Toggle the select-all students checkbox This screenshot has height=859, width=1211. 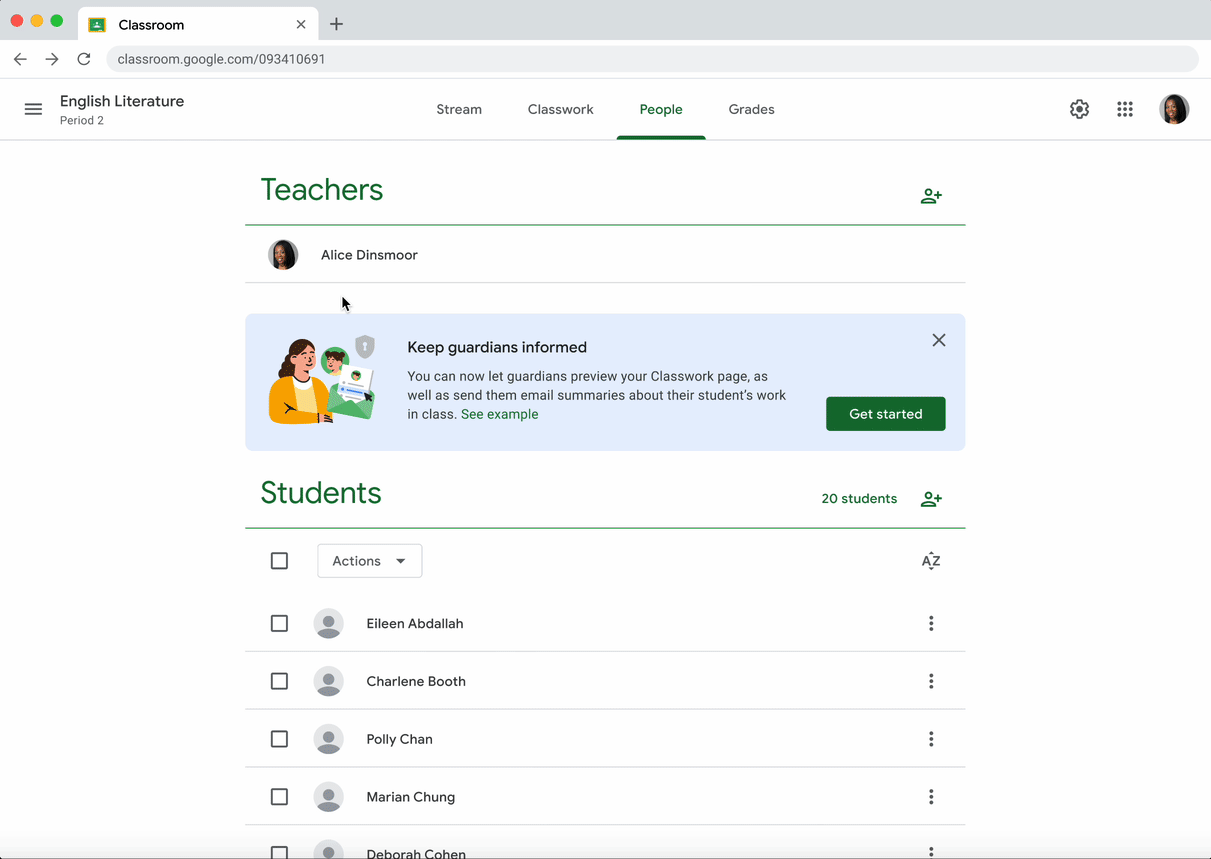[x=279, y=561]
